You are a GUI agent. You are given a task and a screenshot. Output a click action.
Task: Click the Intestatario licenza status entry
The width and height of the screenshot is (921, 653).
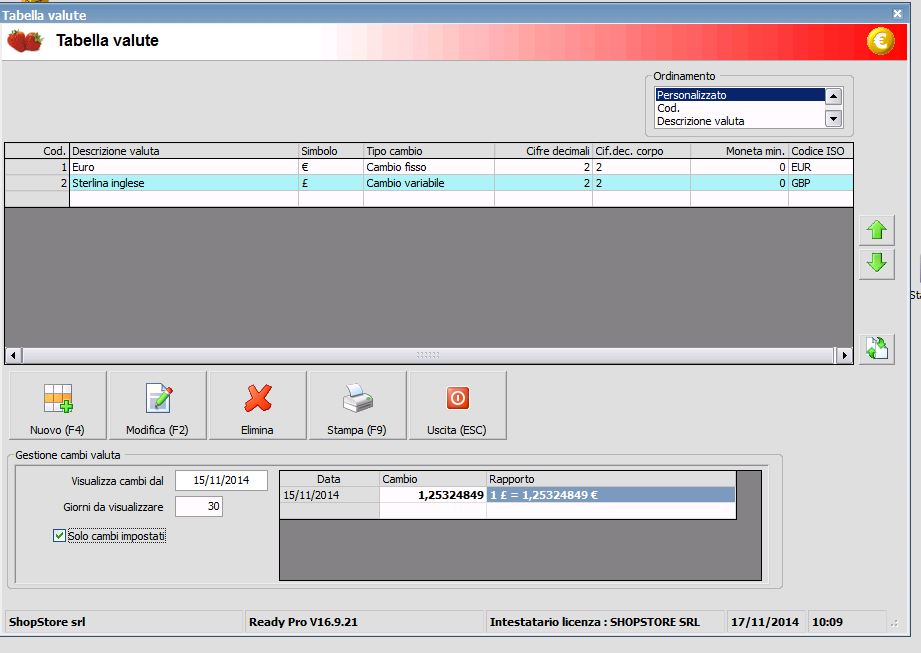click(x=605, y=622)
